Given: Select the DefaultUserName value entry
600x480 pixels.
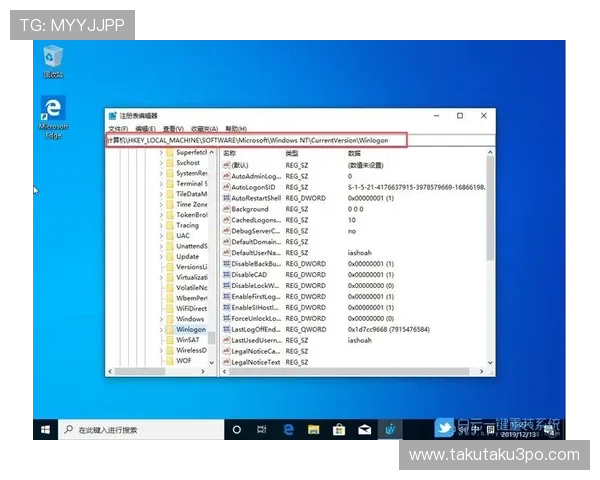Looking at the screenshot, I should pyautogui.click(x=256, y=253).
